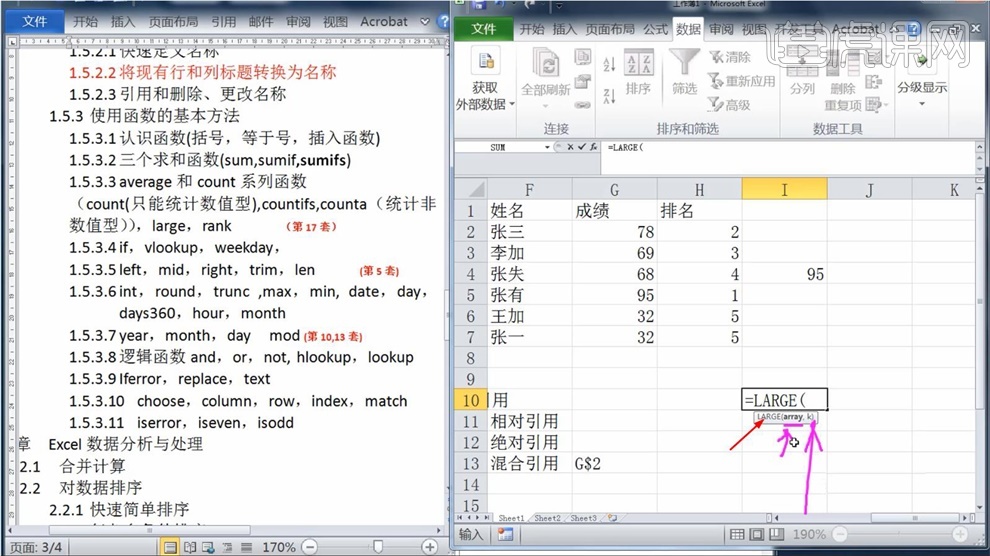Click cell I4 containing 95
Image resolution: width=990 pixels, height=556 pixels.
(x=784, y=275)
